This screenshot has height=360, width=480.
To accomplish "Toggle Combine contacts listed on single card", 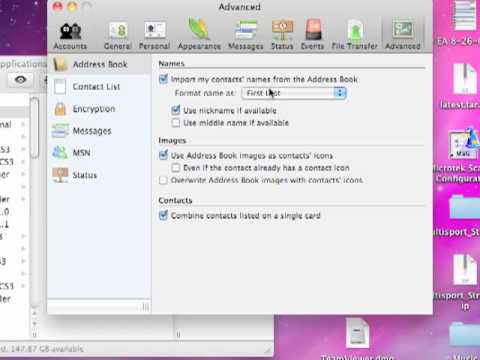I will (163, 215).
